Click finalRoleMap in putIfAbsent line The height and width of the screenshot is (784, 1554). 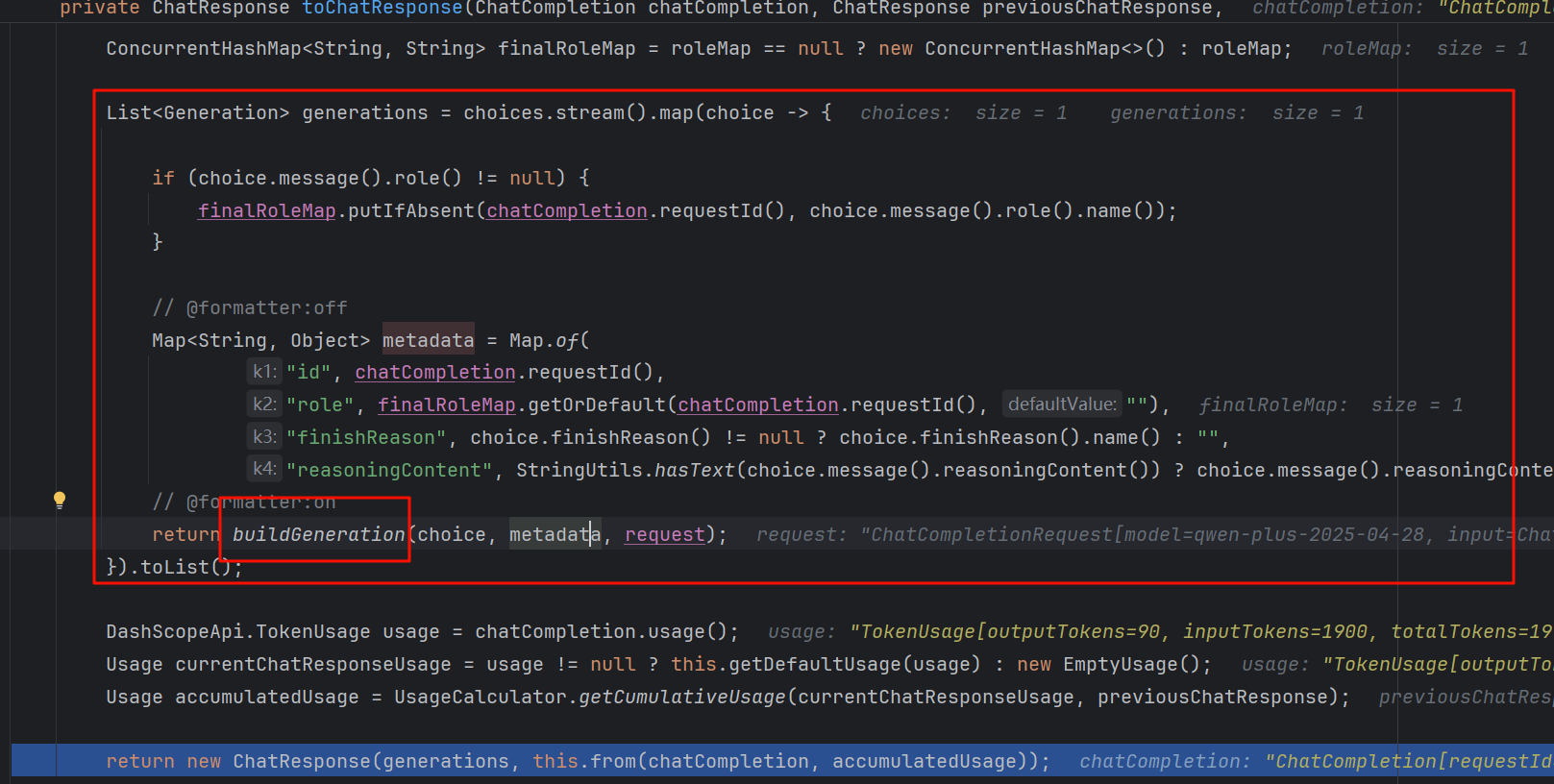(267, 210)
